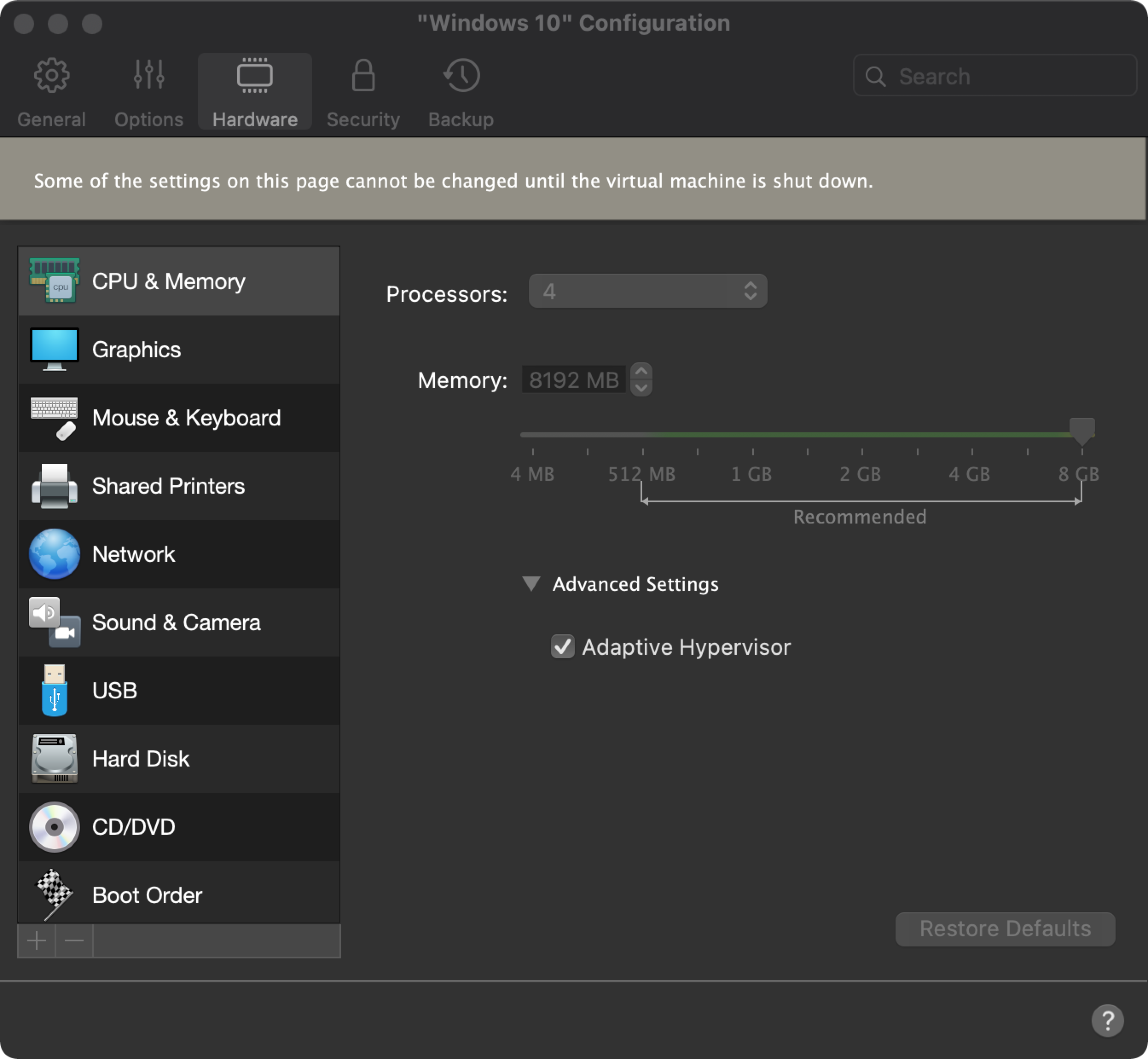Screen dimensions: 1148x1059
Task: Decrease memory with the stepper down arrow
Action: click(641, 388)
